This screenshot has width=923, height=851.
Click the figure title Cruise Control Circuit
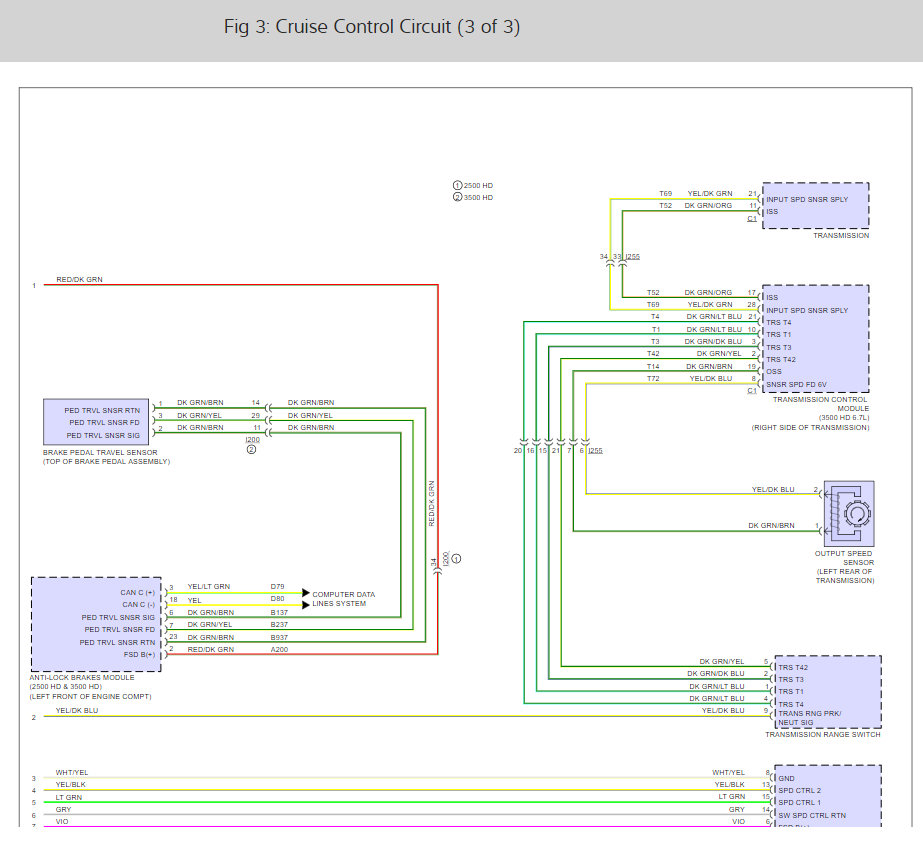pyautogui.click(x=371, y=27)
